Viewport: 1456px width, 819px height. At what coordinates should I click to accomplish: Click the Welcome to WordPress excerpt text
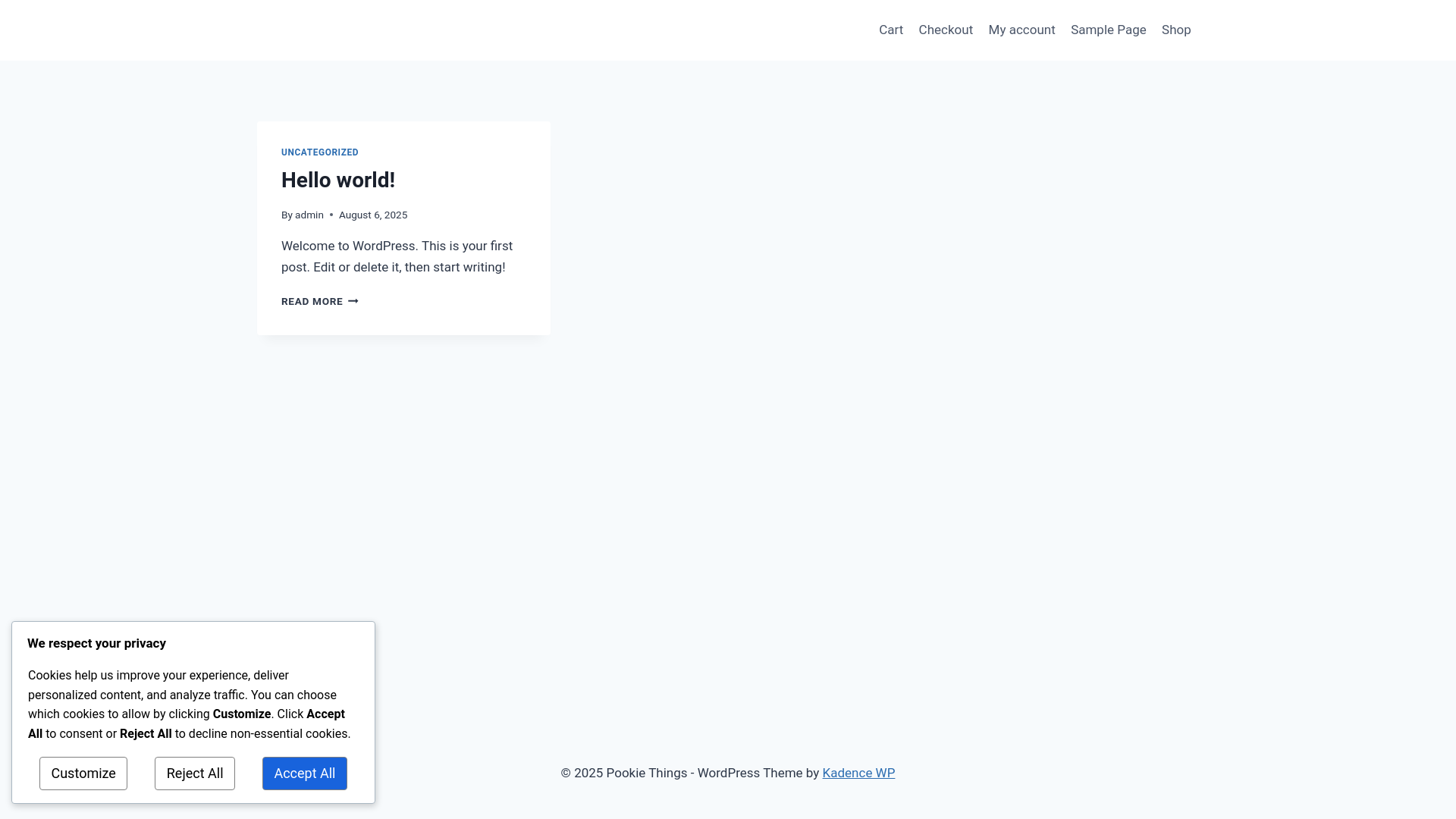coord(397,256)
